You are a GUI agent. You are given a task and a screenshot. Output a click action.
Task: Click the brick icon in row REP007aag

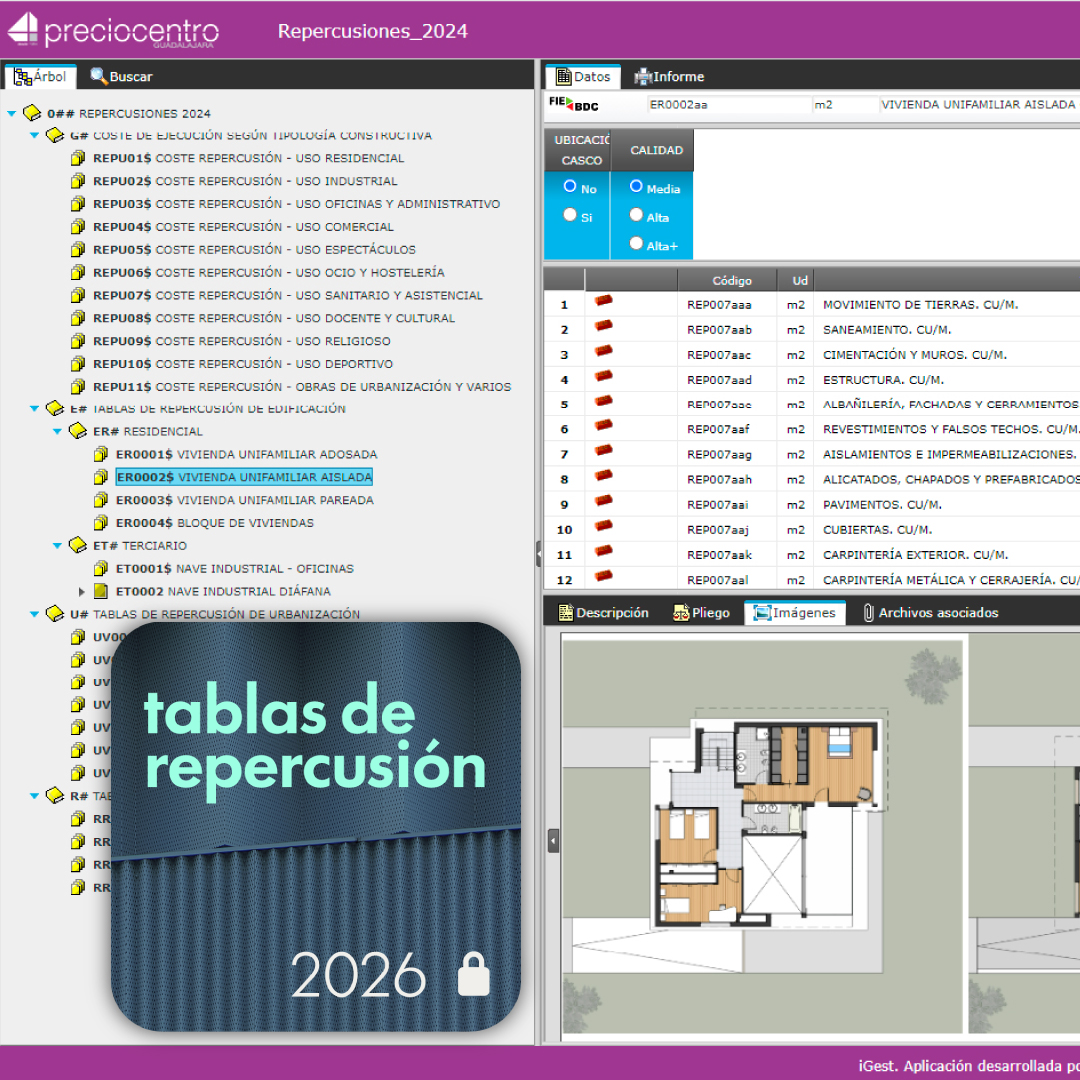click(603, 450)
